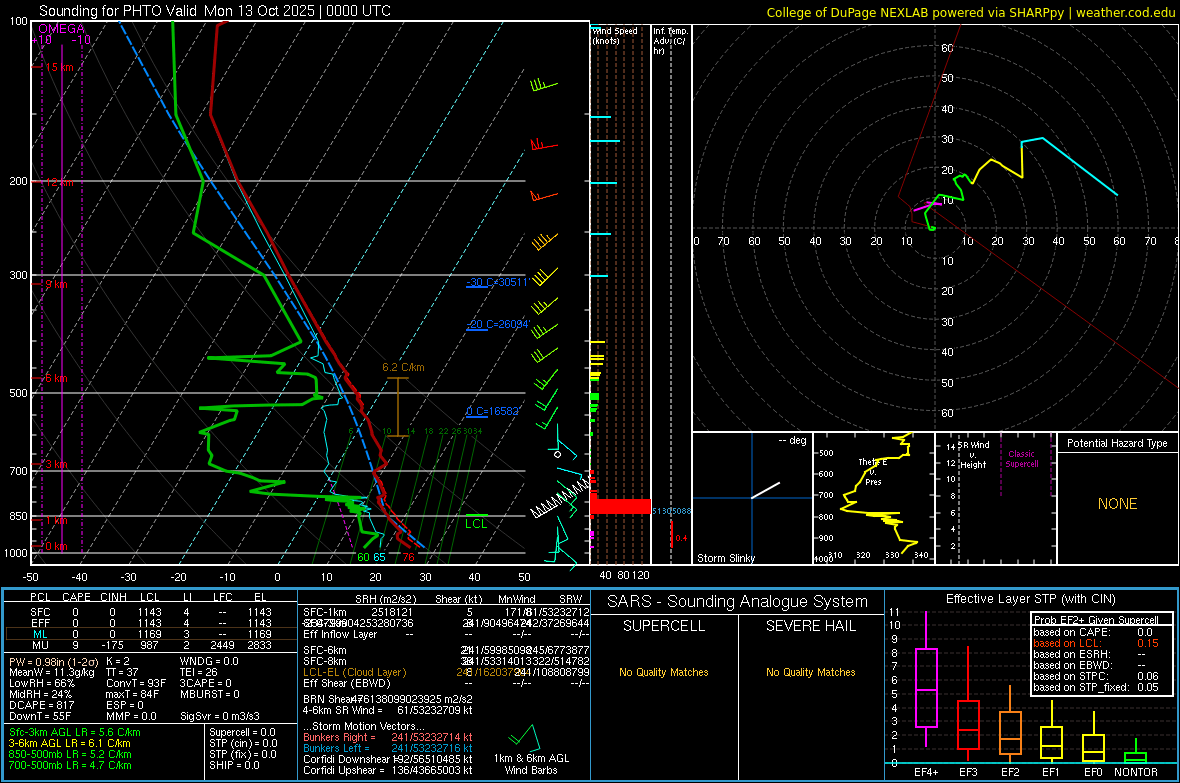This screenshot has height=783, width=1180.
Task: Click the weather.cod.edu NEXLAB credit text
Action: pos(970,12)
